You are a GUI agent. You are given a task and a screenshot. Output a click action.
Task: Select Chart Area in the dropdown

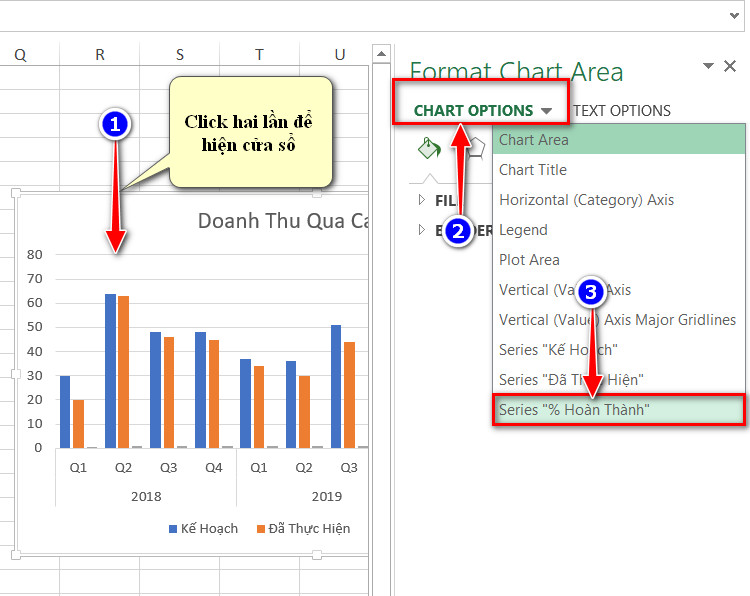[x=618, y=140]
